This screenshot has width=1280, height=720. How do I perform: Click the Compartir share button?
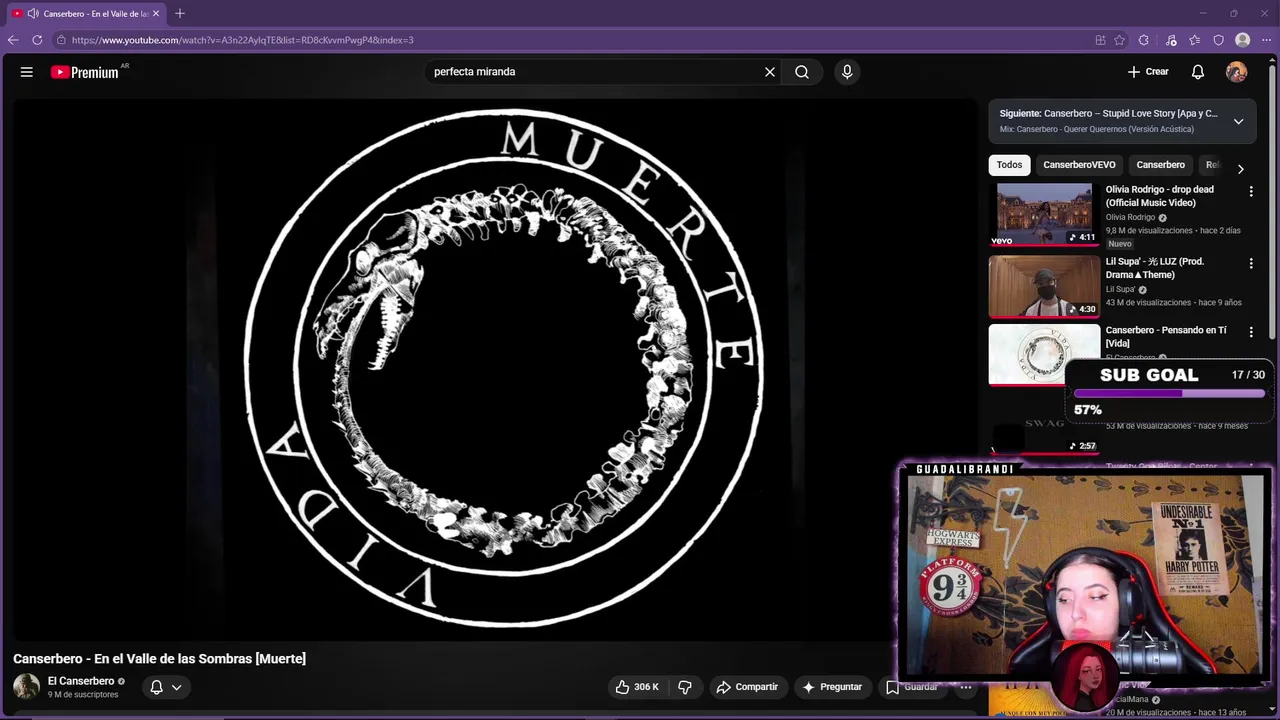point(747,687)
